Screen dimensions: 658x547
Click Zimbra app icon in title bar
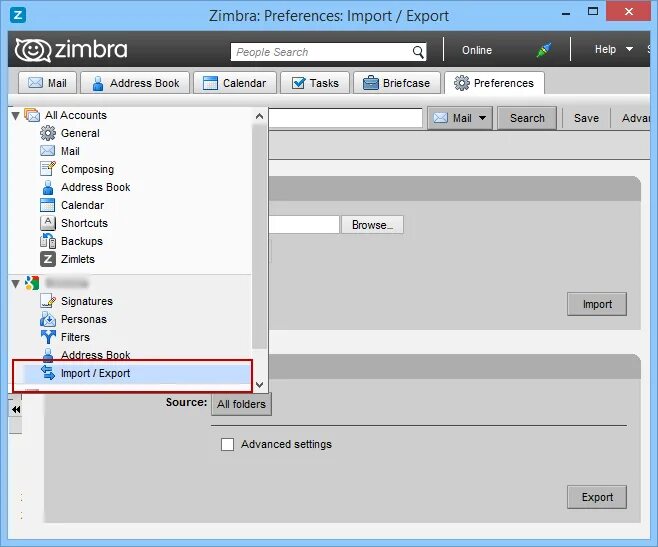[18, 15]
